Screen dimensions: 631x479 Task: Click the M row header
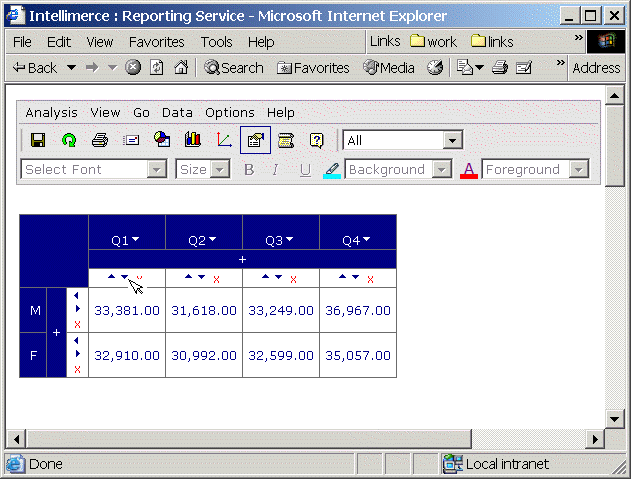33,310
